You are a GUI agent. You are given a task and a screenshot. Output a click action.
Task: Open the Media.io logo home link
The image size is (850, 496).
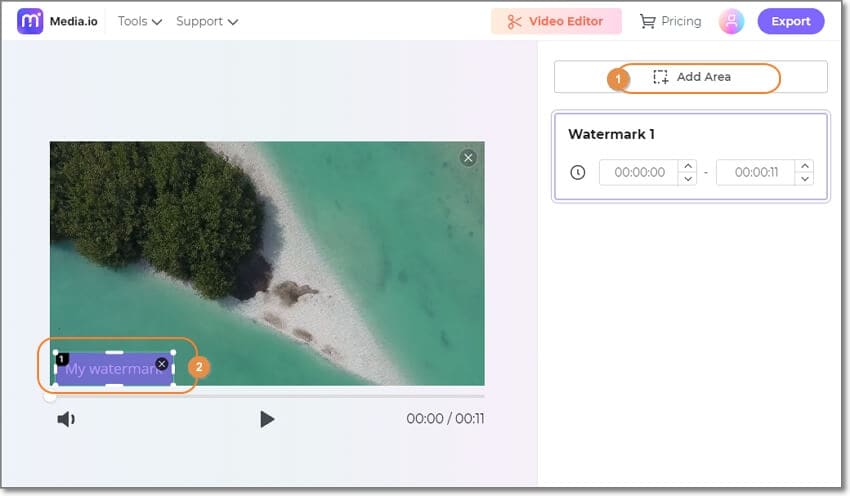[57, 21]
